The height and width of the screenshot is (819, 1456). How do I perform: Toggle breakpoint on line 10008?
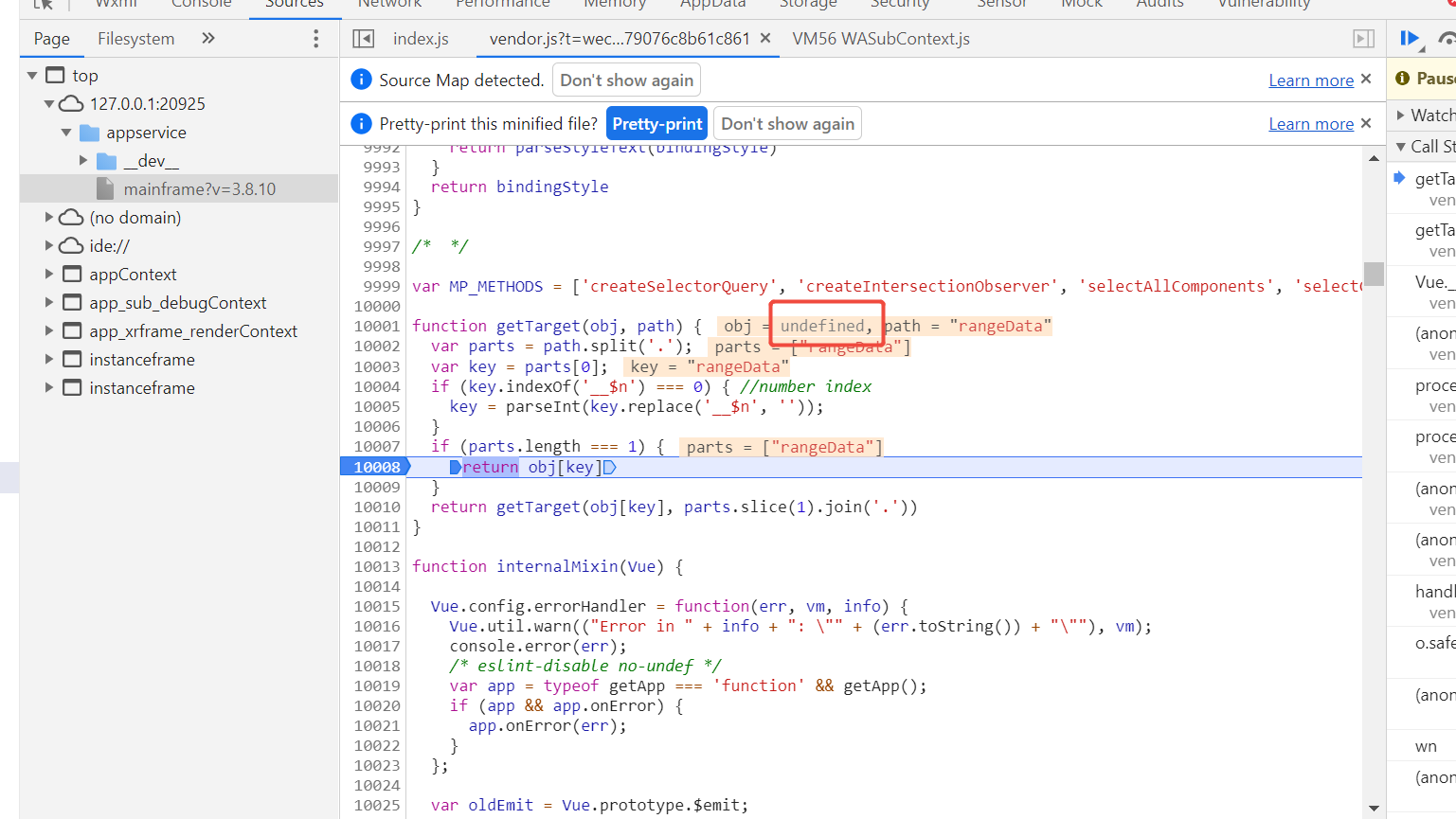(x=376, y=467)
